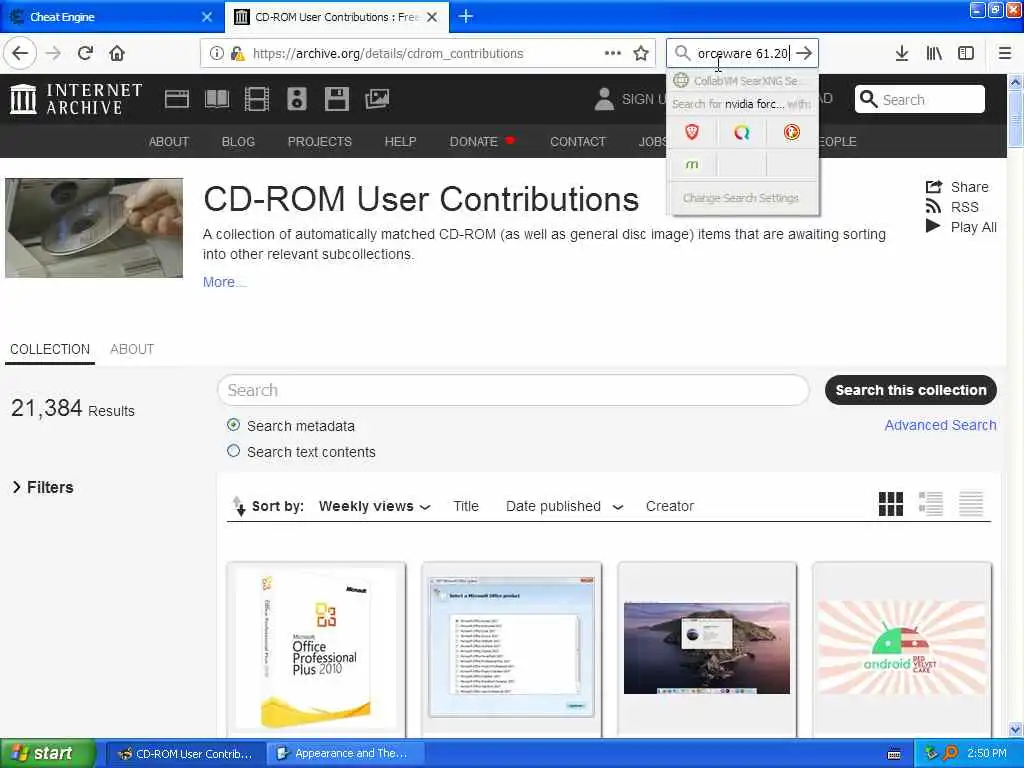Image resolution: width=1024 pixels, height=768 pixels.
Task: Open the Library bookshelf icon
Action: pos(934,53)
